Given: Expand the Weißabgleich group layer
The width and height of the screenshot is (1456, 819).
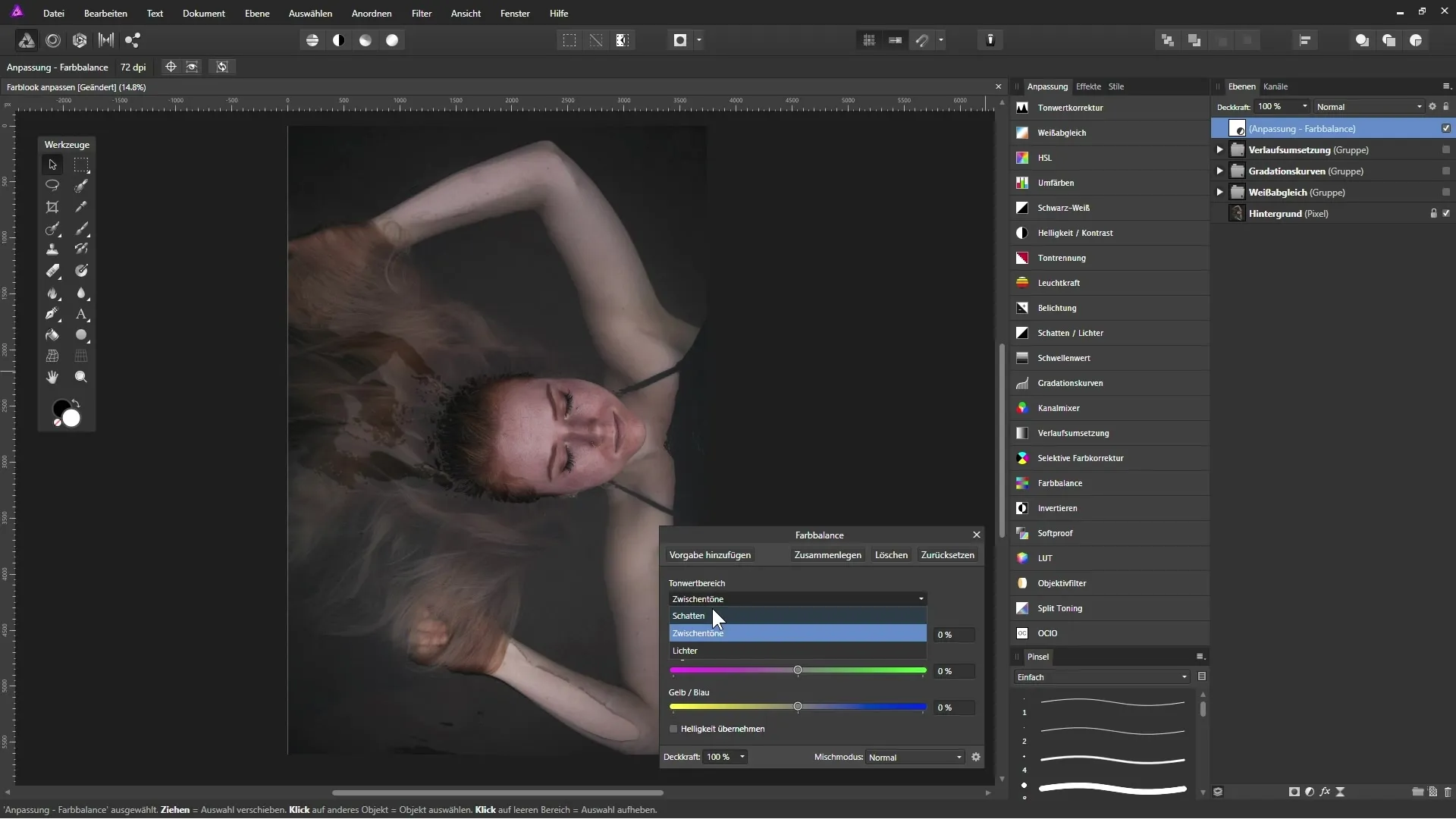Looking at the screenshot, I should [x=1219, y=193].
